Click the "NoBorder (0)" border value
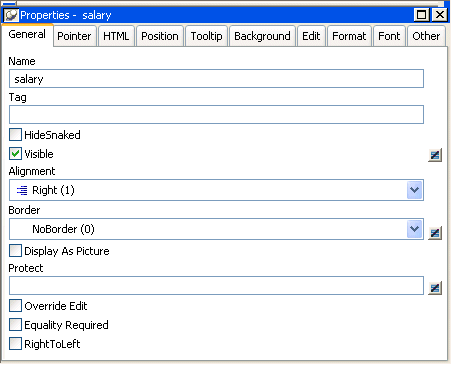Screen dimensions: 452x365 [x=63, y=229]
